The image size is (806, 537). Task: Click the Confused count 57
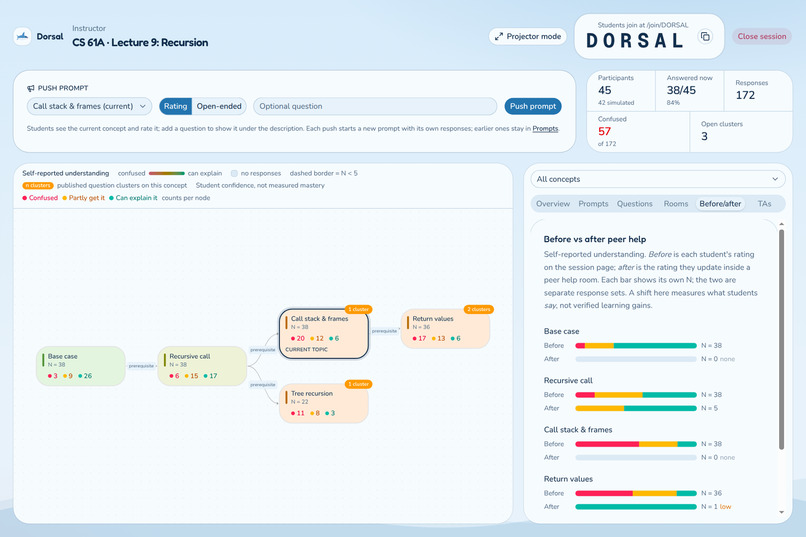pyautogui.click(x=604, y=132)
